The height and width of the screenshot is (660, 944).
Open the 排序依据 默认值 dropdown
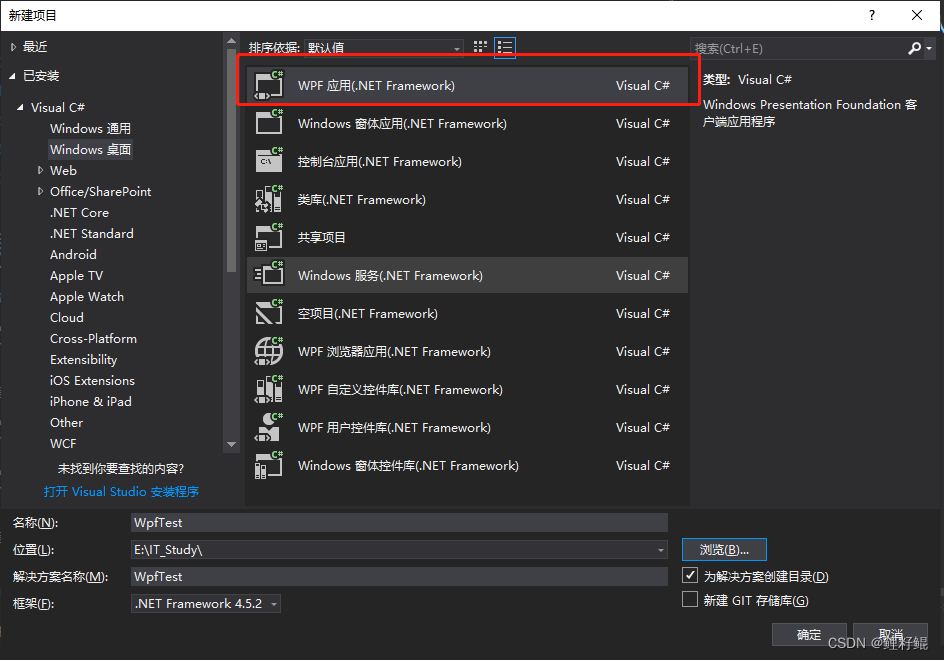point(456,47)
